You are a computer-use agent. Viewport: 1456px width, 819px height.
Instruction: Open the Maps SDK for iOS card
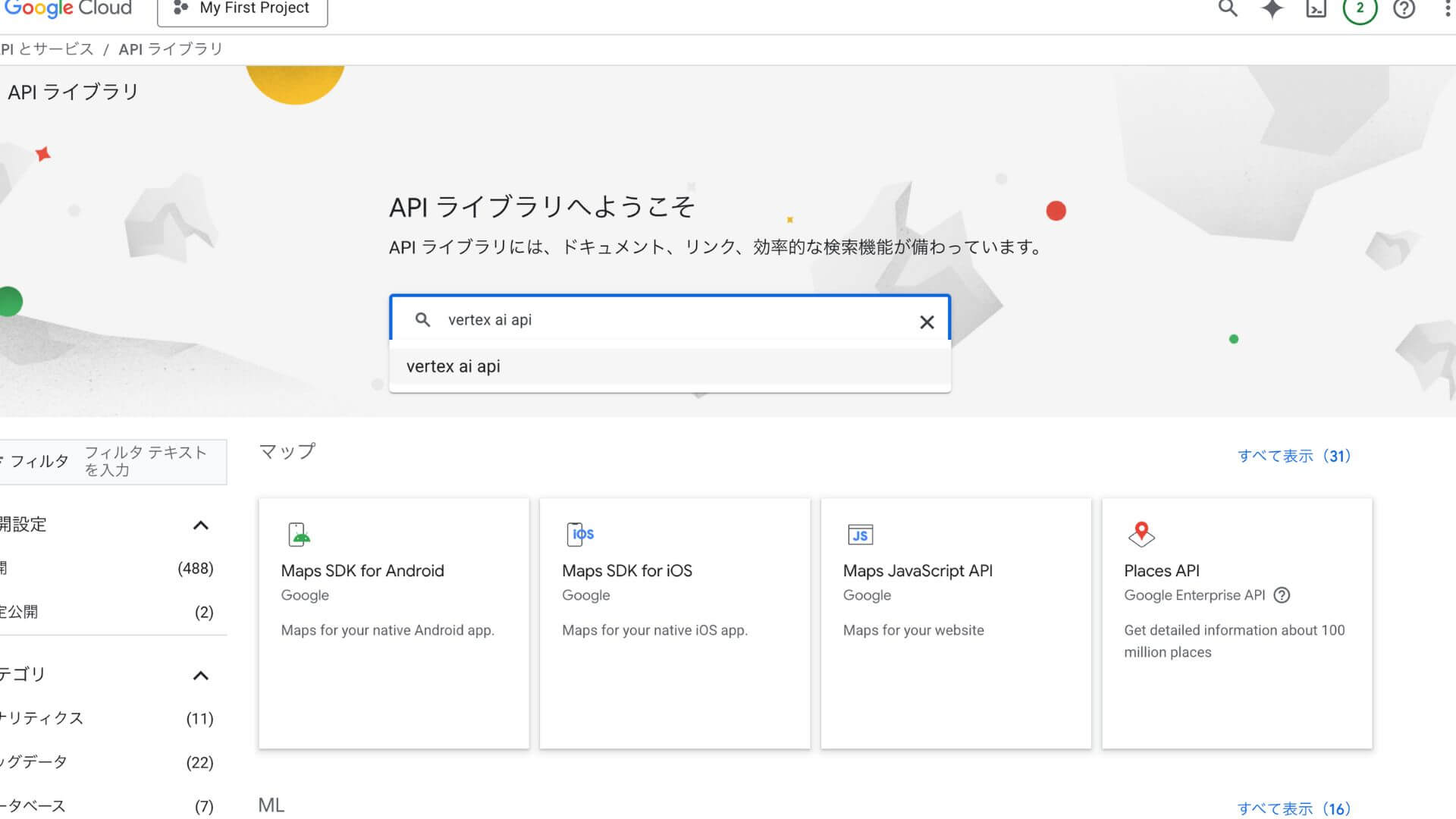point(675,623)
